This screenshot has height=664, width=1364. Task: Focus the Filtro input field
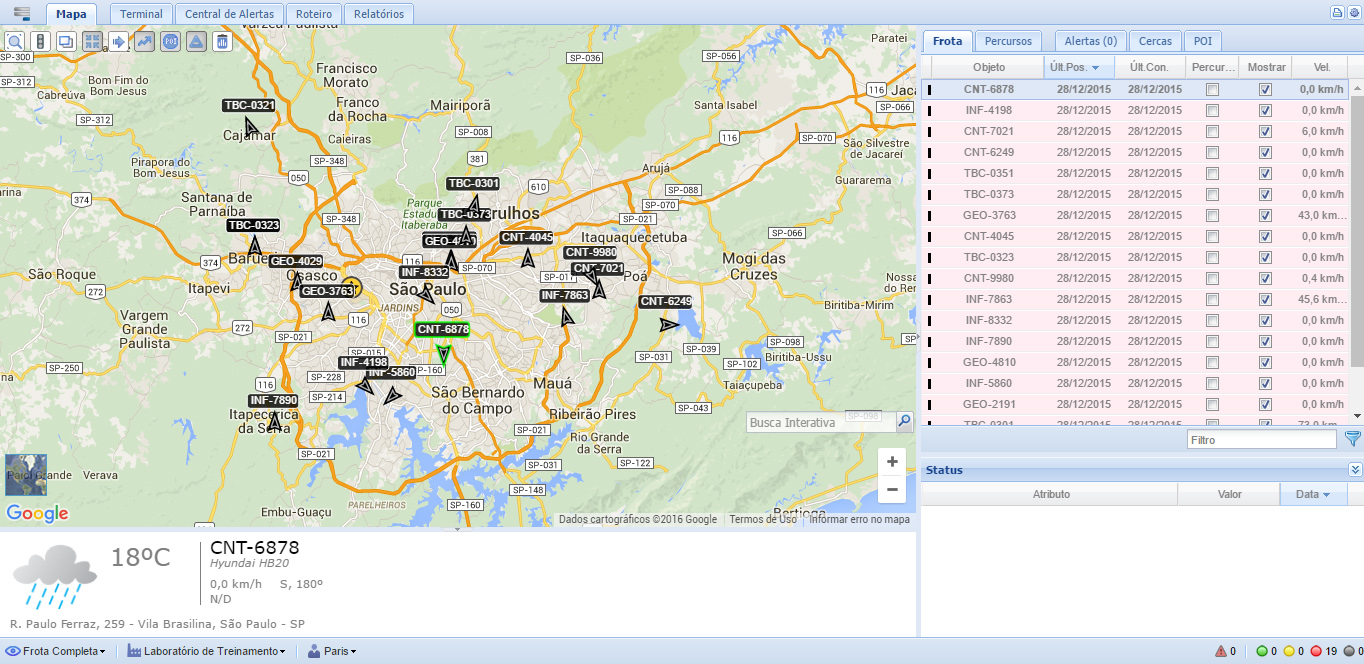[x=1261, y=439]
